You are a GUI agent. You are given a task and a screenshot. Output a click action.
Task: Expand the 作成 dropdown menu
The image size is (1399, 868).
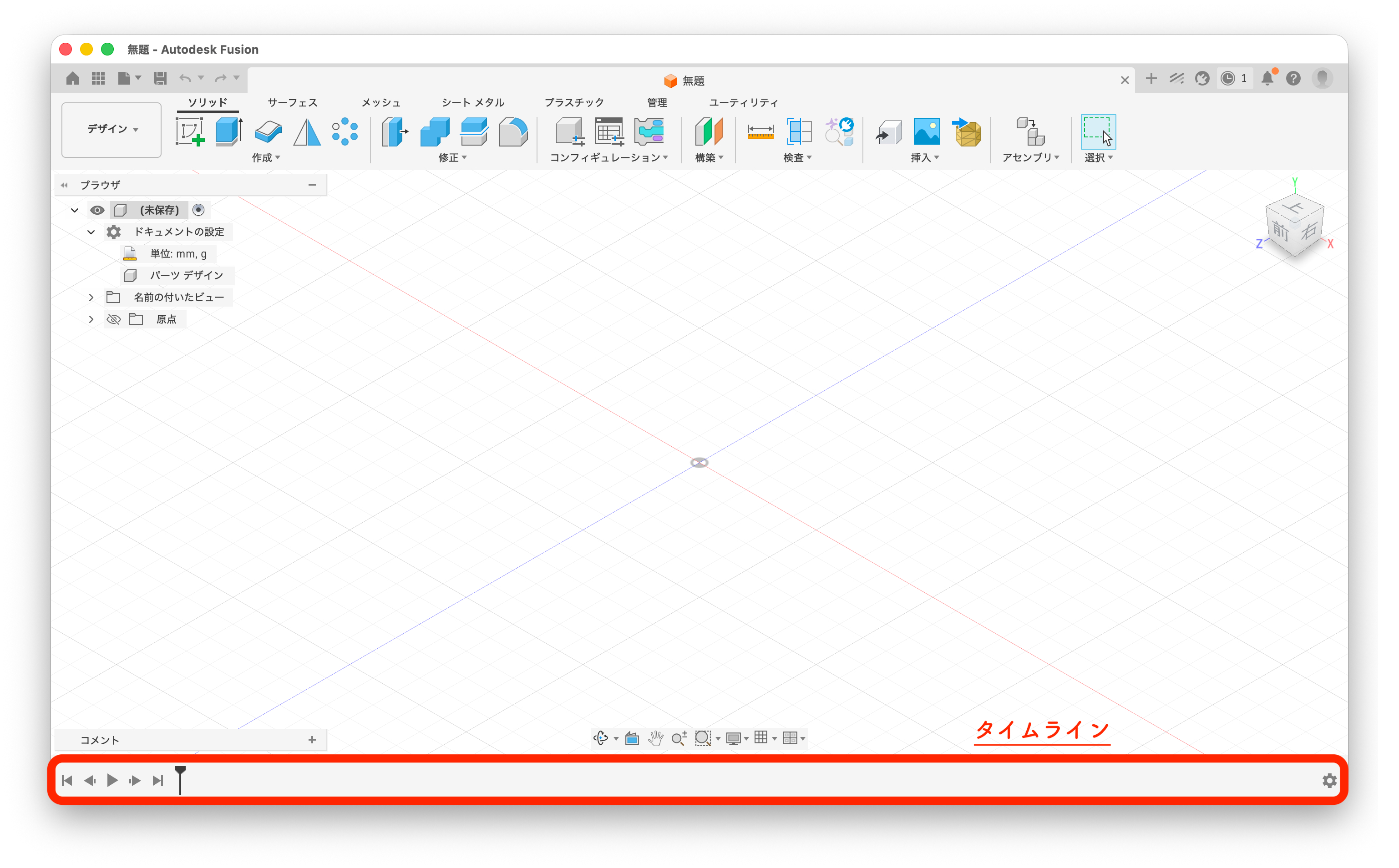(x=266, y=157)
